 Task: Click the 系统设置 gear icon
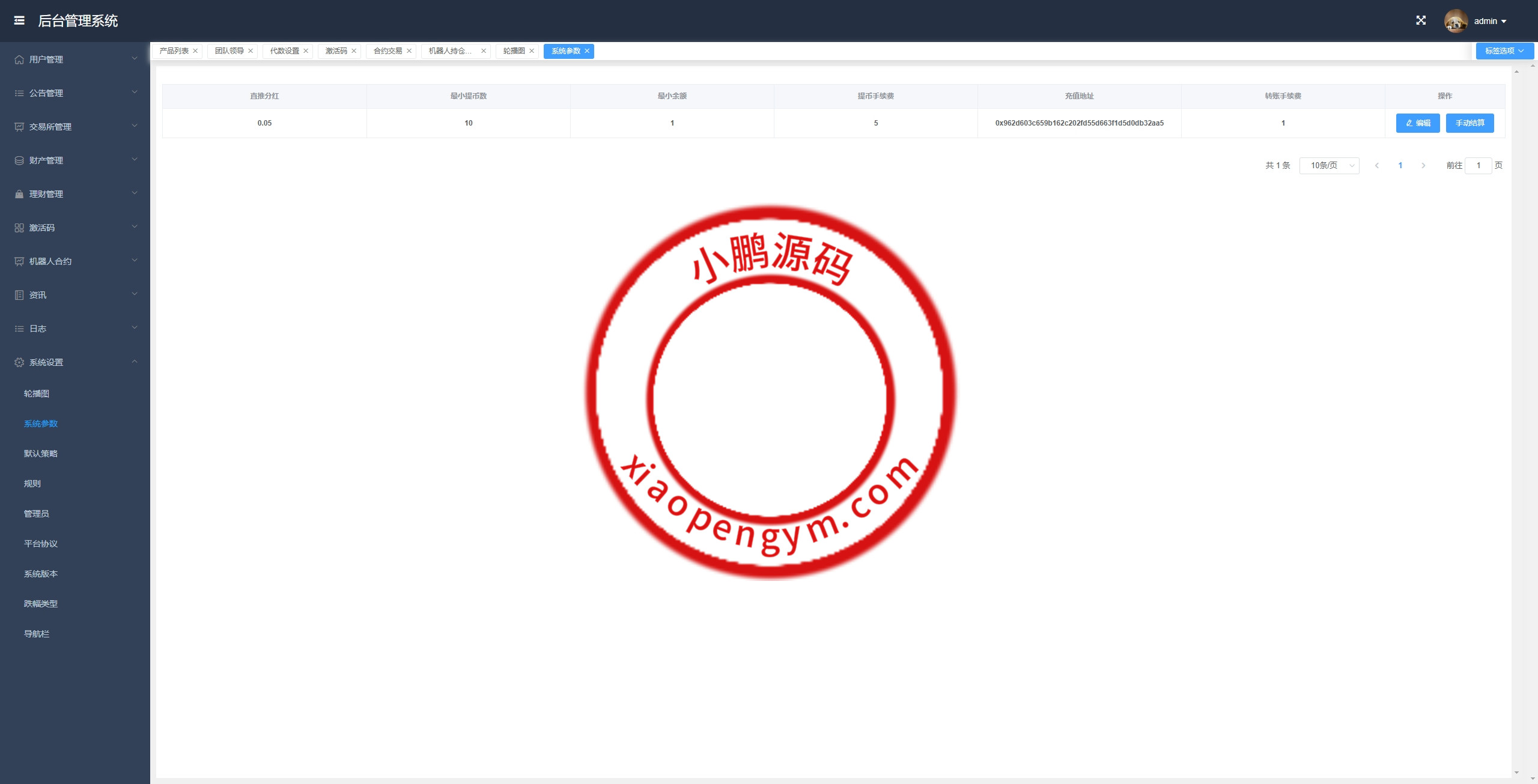(x=19, y=362)
